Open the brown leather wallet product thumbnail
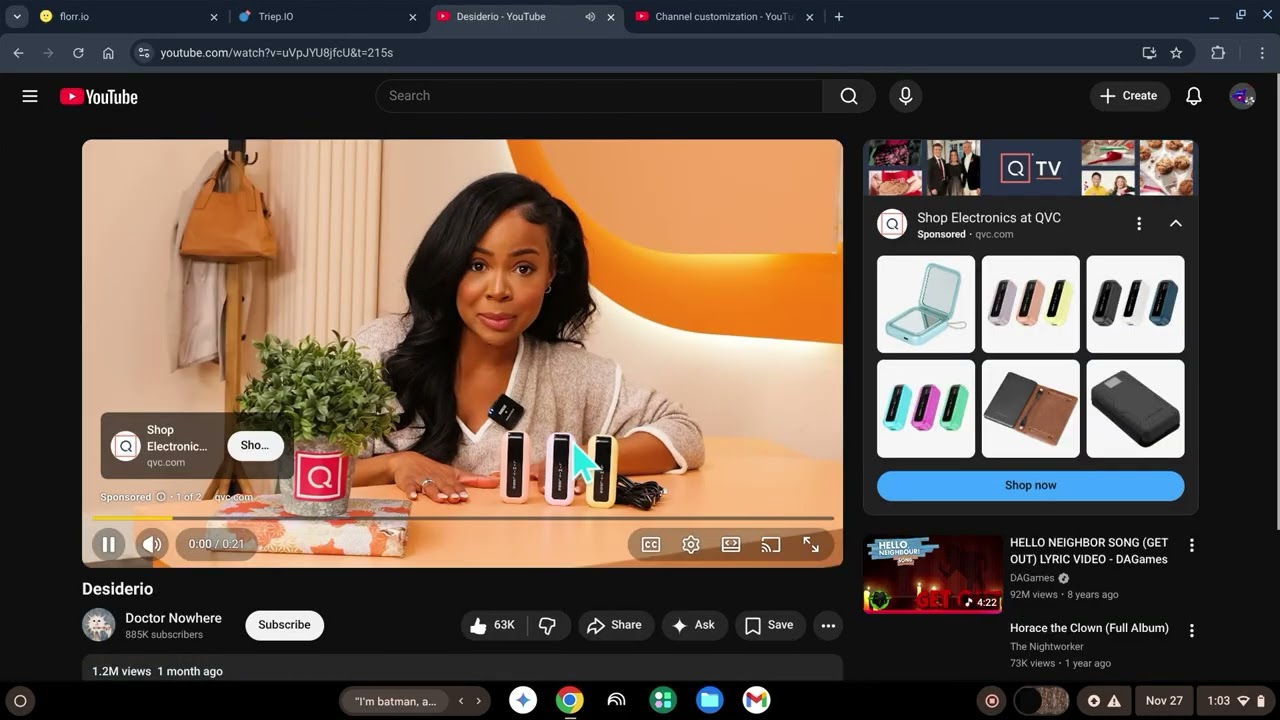1280x720 pixels. click(1030, 409)
